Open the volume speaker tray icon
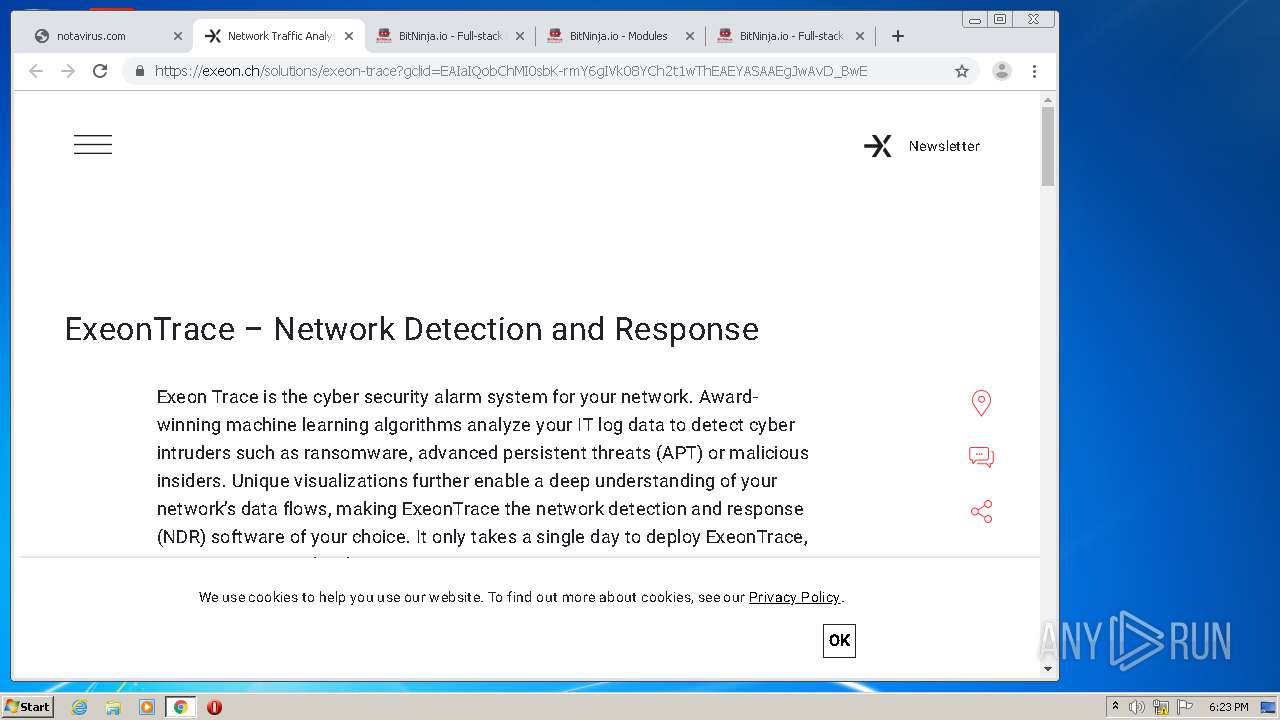Screen dimensions: 1280x720 tap(1137, 707)
